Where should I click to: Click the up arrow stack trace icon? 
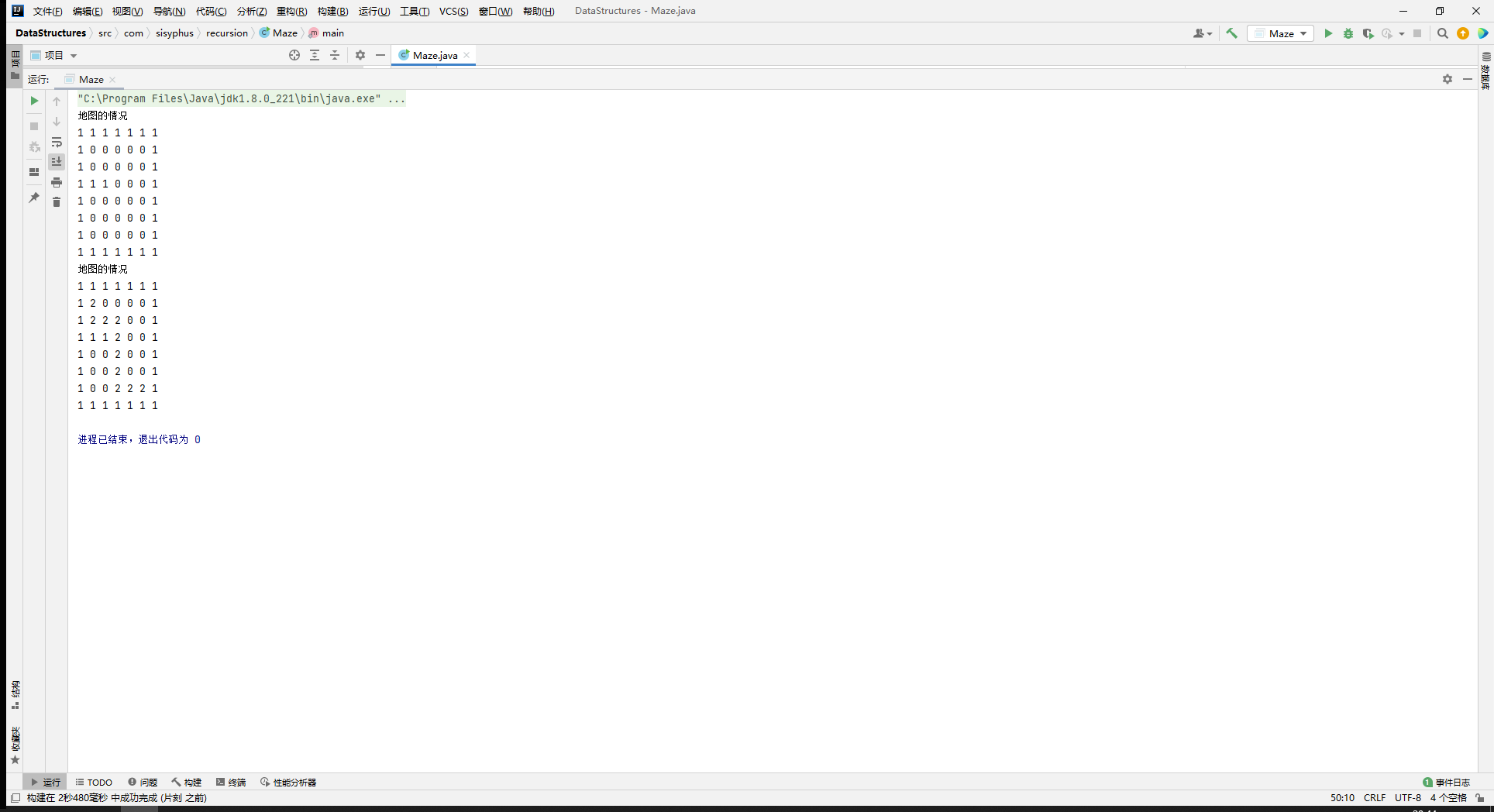tap(57, 101)
